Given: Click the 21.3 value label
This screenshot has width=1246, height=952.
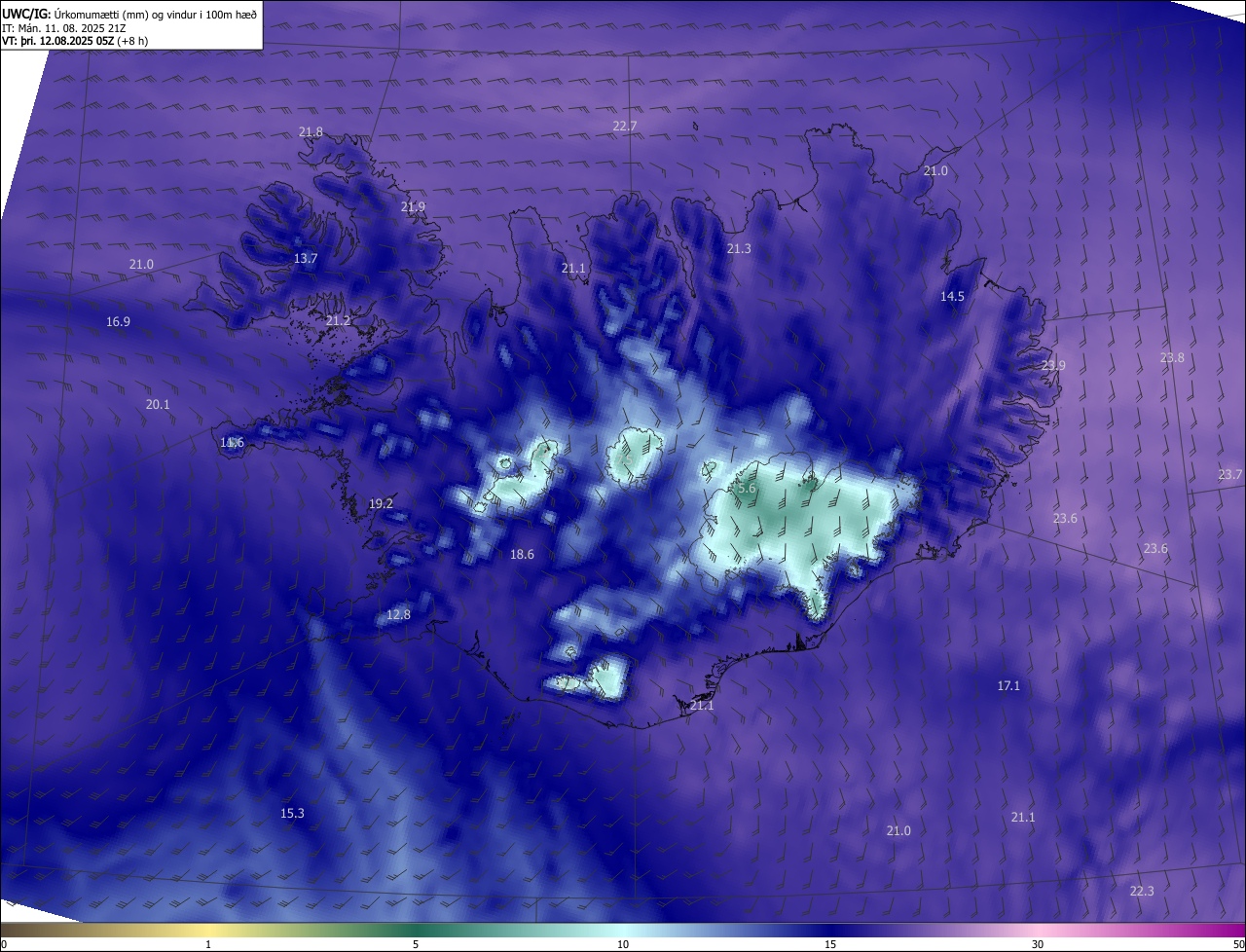Looking at the screenshot, I should pyautogui.click(x=739, y=248).
